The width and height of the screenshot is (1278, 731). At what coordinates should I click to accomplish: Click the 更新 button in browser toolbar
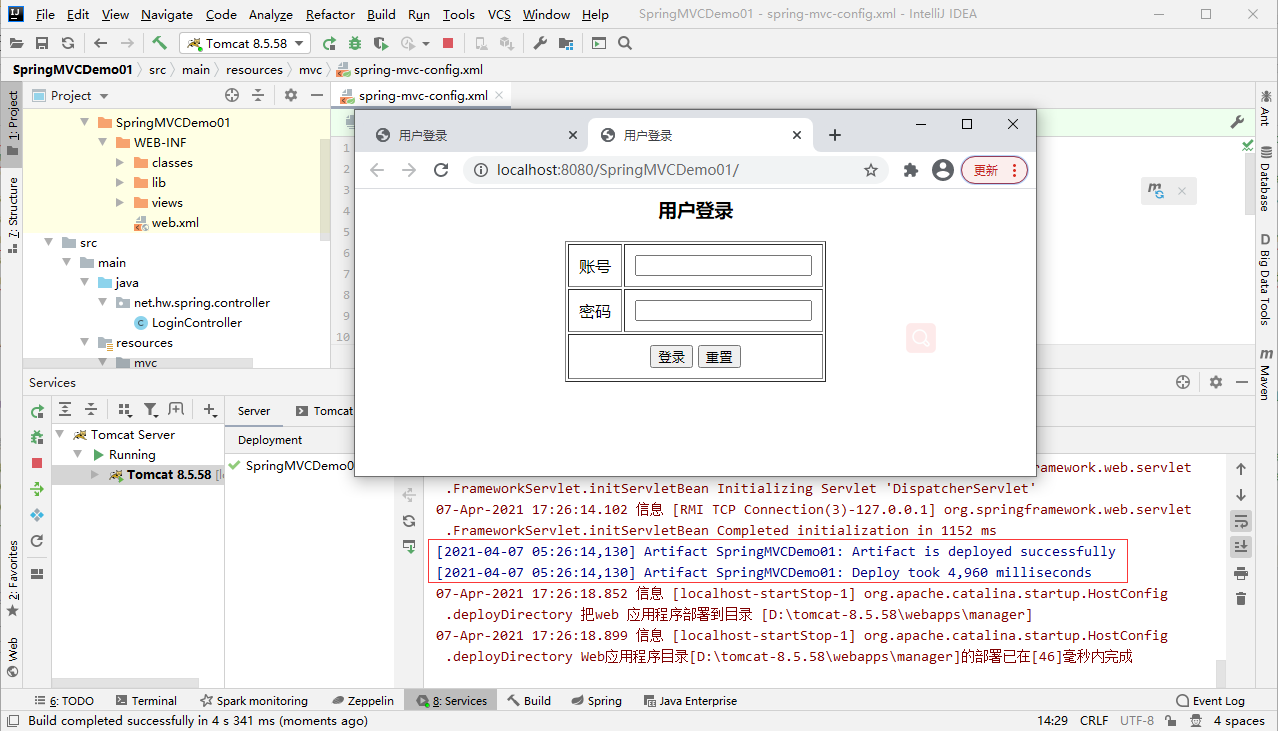994,170
